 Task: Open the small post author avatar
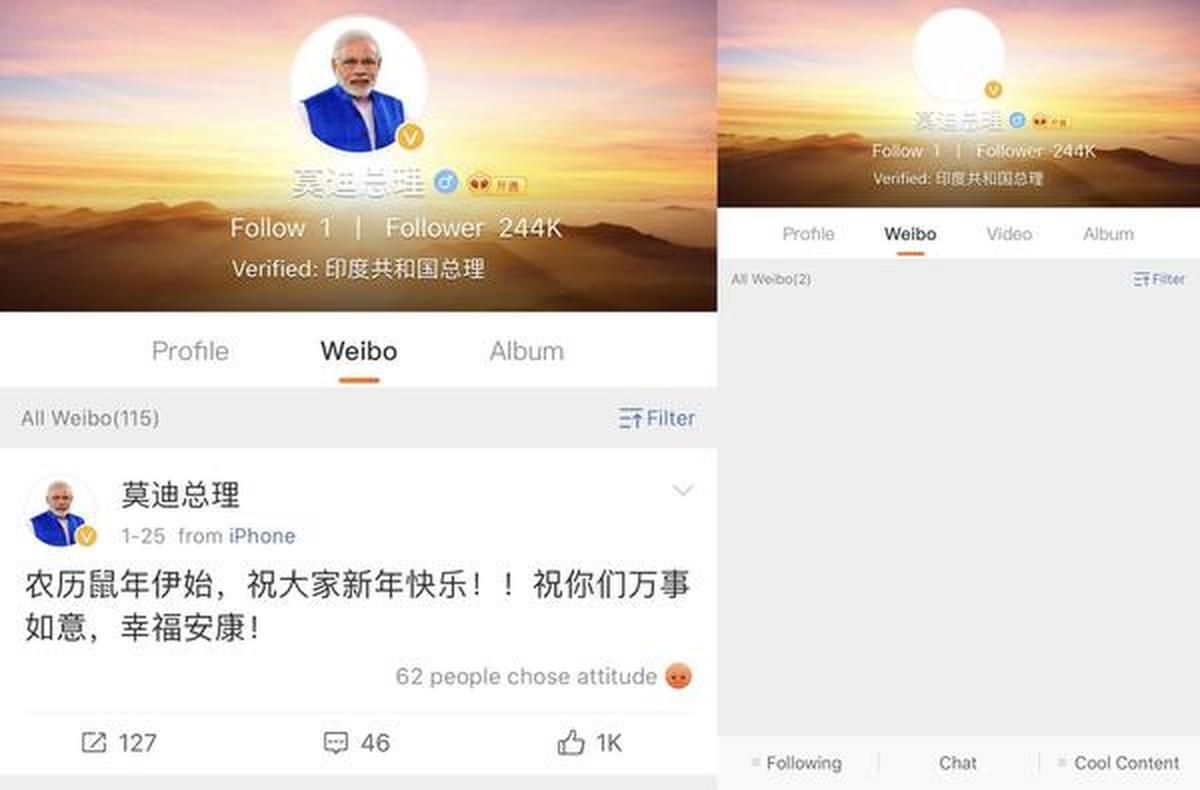59,511
